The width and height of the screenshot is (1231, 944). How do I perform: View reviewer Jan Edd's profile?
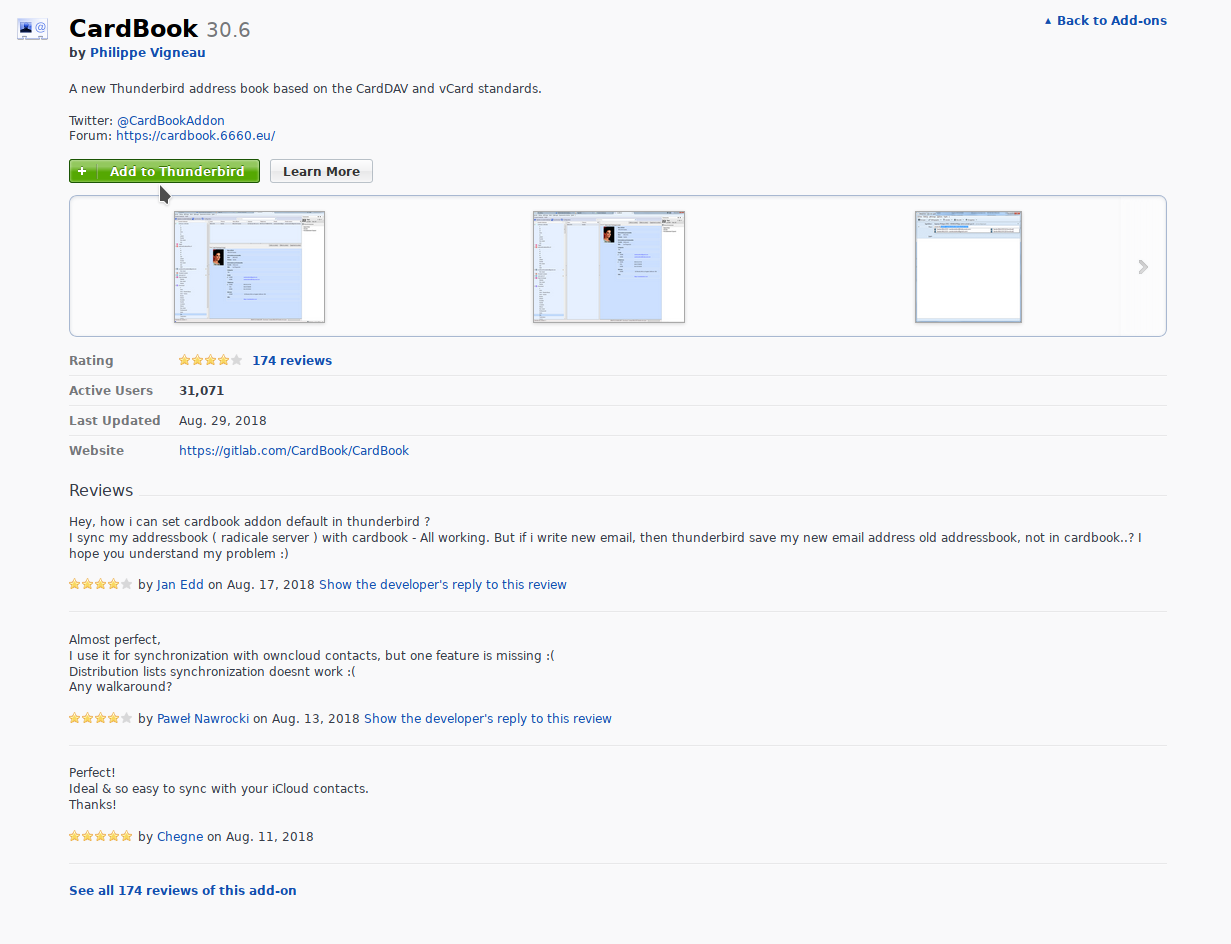180,584
